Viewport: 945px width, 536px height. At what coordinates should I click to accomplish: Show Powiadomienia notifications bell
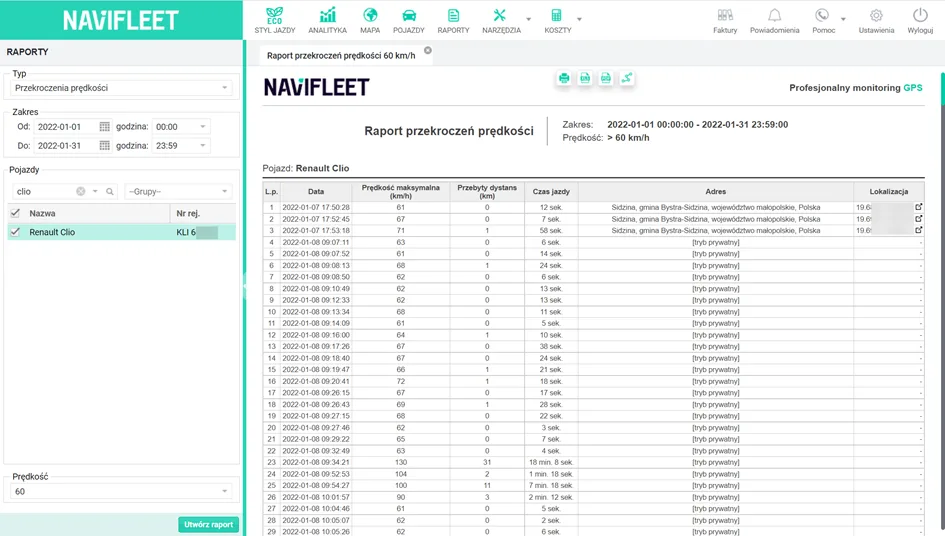tap(774, 20)
